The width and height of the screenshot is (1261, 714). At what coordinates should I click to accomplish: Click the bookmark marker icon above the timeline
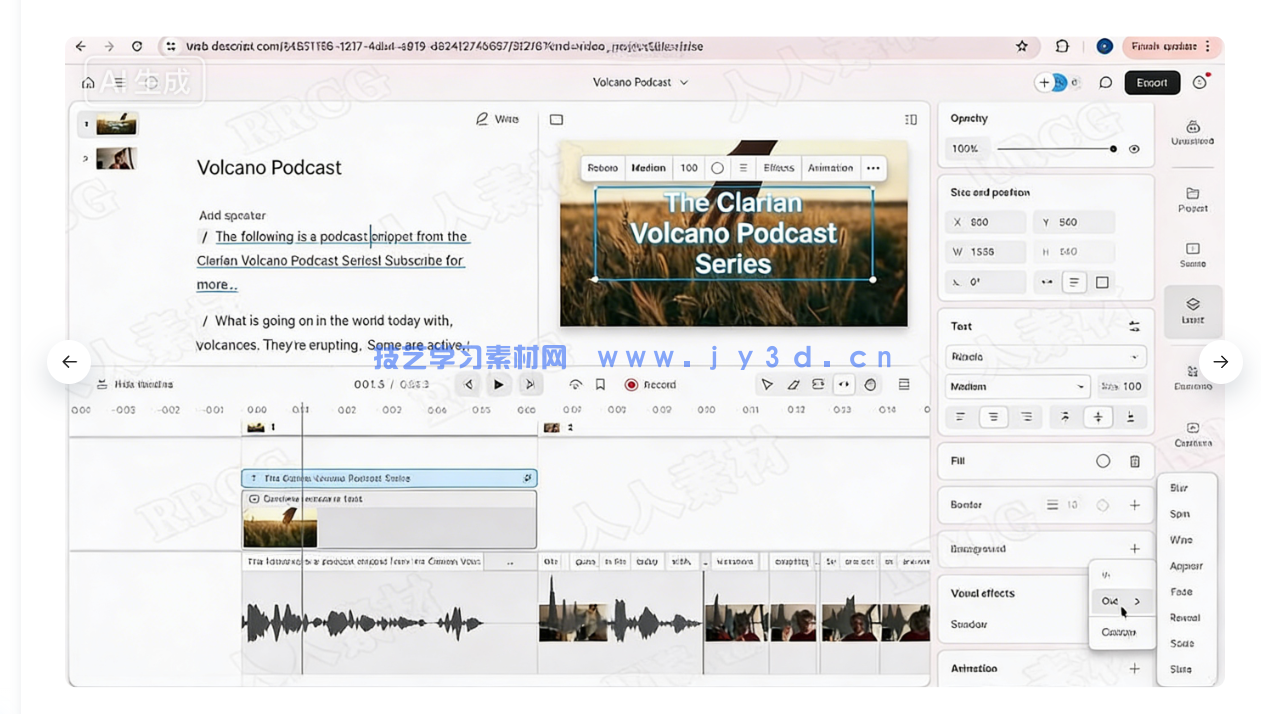tap(601, 384)
